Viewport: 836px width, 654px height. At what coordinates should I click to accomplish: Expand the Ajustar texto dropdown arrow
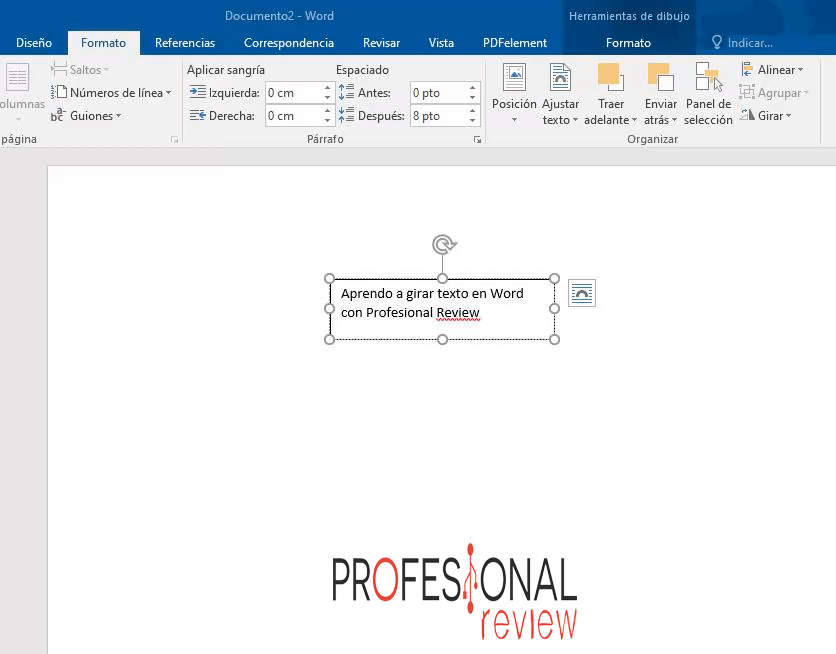coord(575,120)
